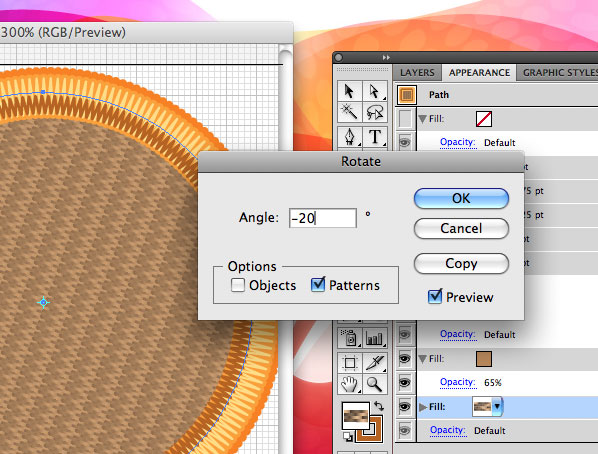Viewport: 598px width, 454px height.
Task: Open Opacity link below pattern Fill row
Action: tap(448, 430)
